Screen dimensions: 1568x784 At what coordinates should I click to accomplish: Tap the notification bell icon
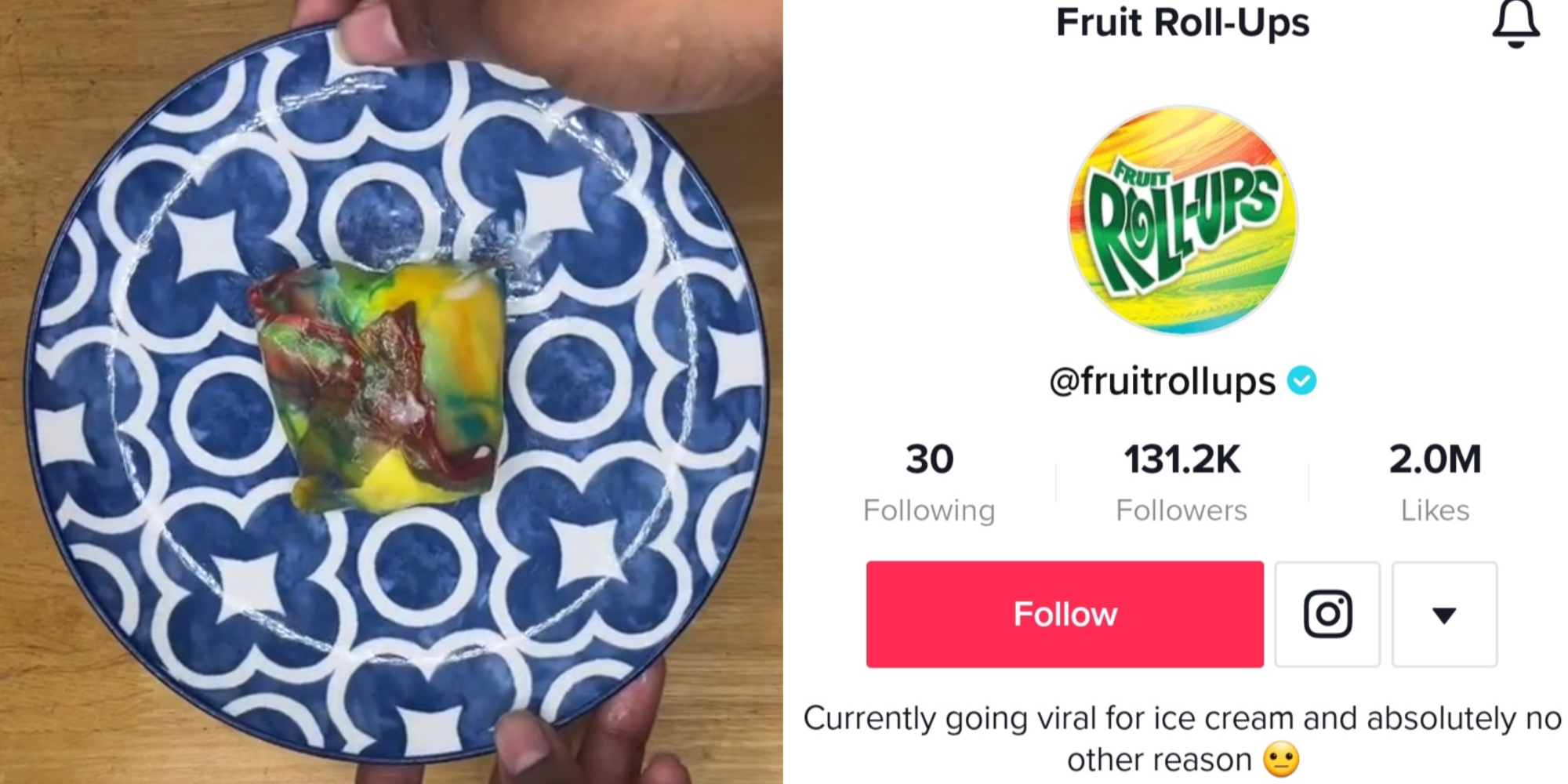coord(1515,24)
